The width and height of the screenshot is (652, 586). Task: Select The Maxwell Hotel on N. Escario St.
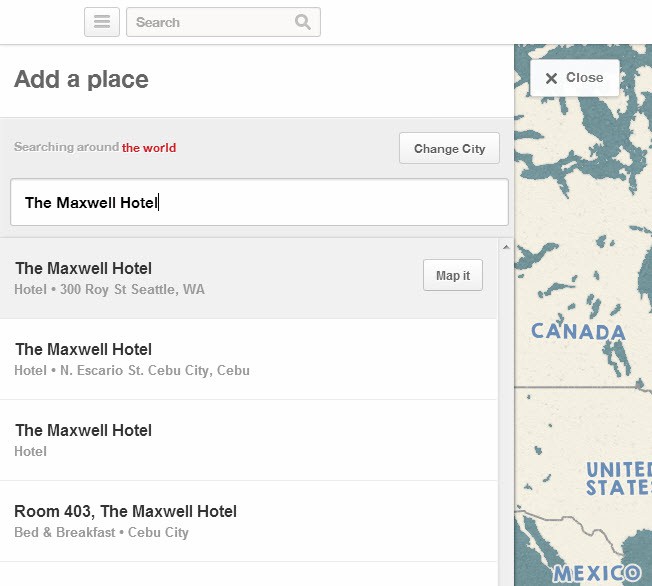tap(249, 359)
